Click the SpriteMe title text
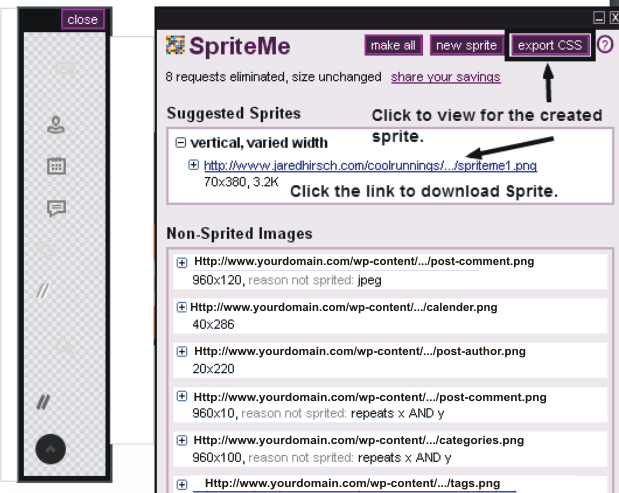Image resolution: width=619 pixels, height=493 pixels. [x=240, y=46]
